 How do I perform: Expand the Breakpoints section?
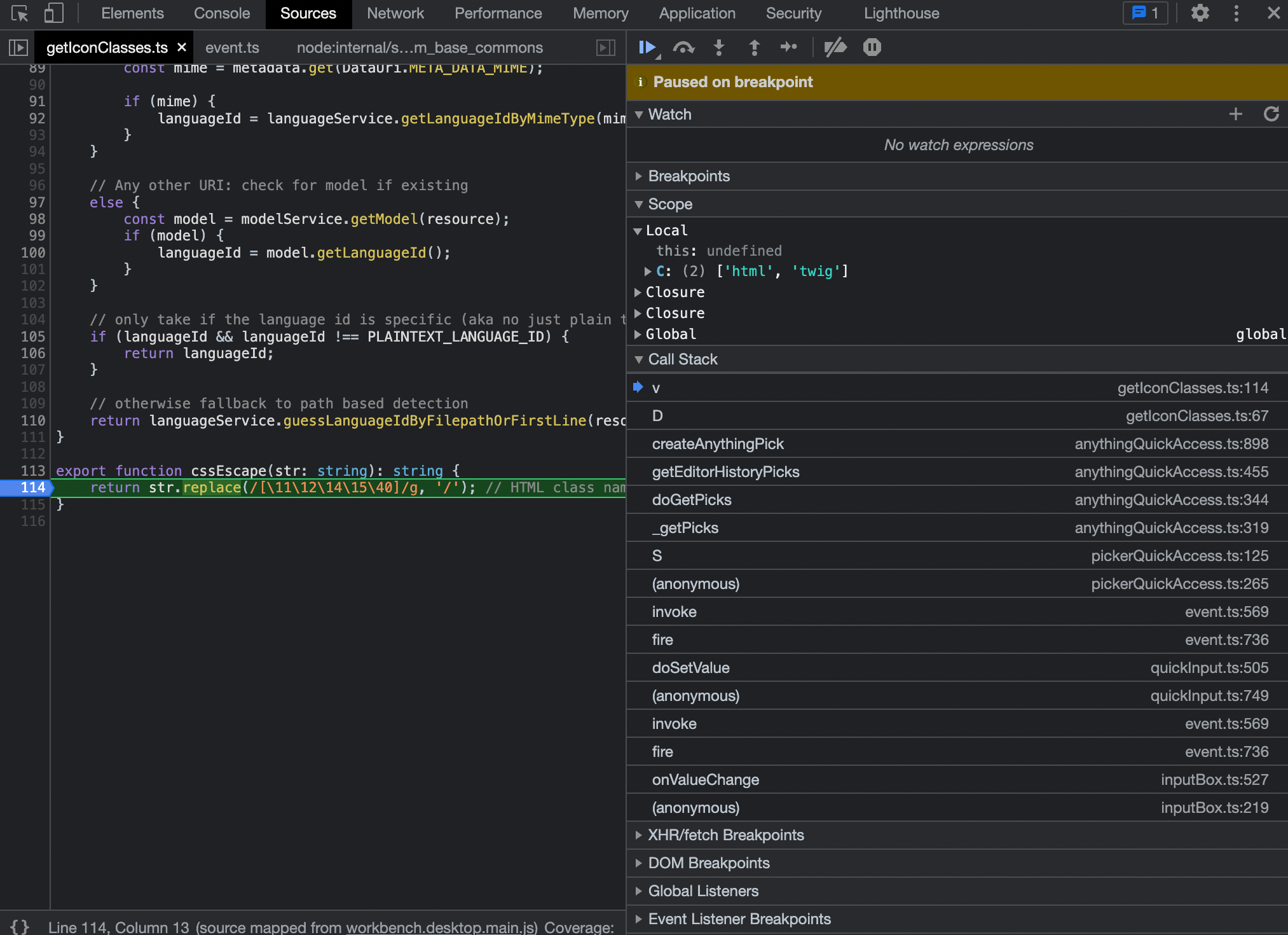click(x=639, y=176)
